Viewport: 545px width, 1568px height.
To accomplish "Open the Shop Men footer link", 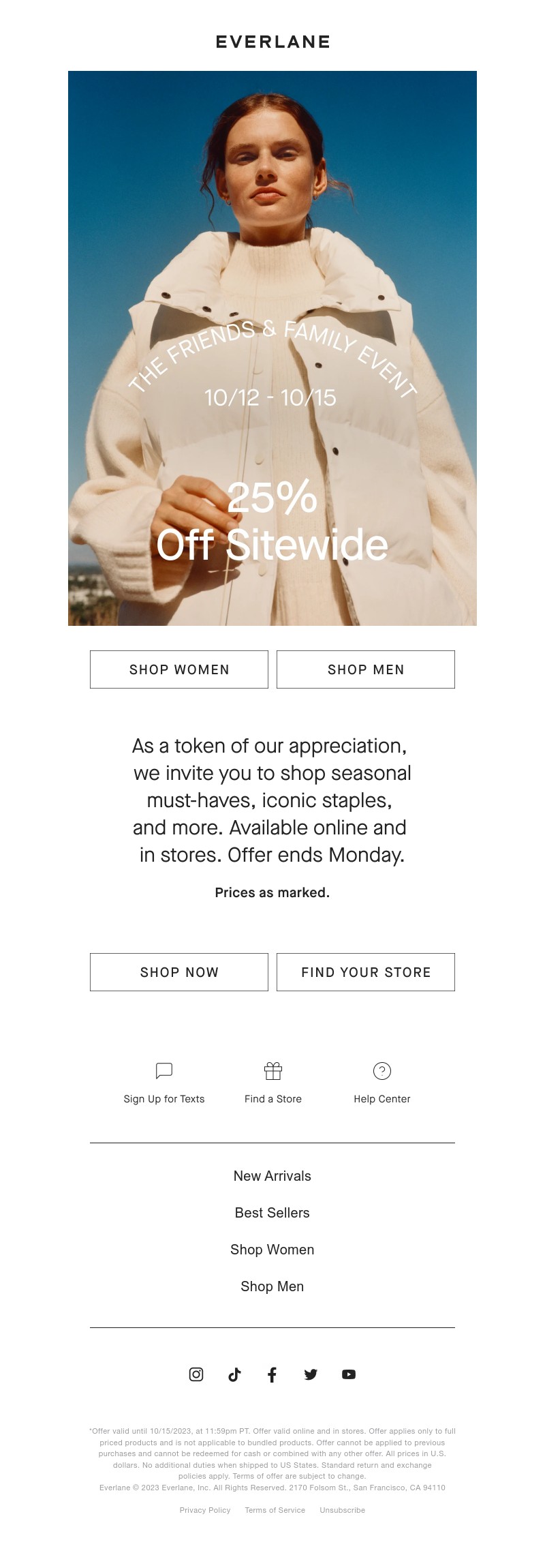I will pyautogui.click(x=272, y=1286).
